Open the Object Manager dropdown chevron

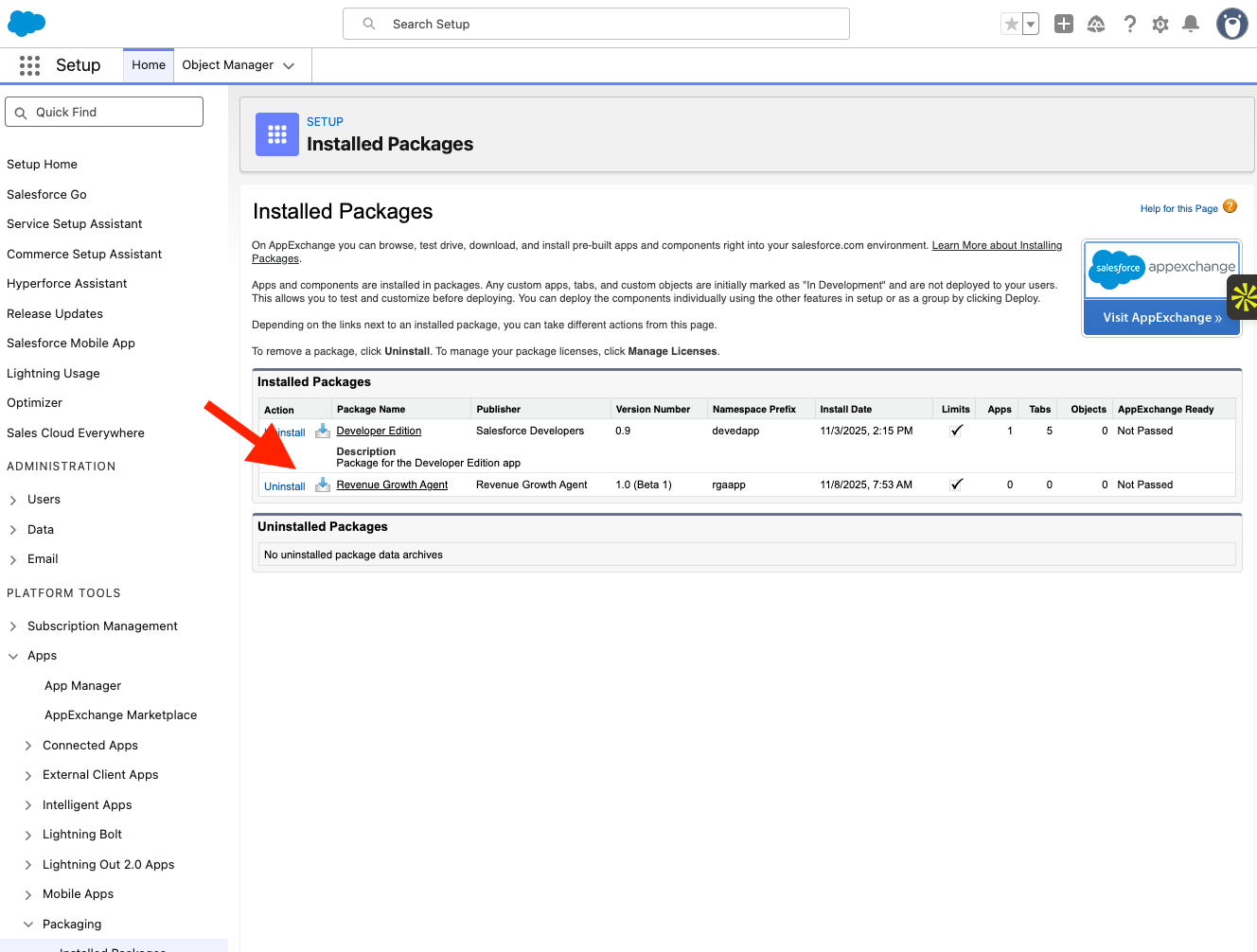288,65
